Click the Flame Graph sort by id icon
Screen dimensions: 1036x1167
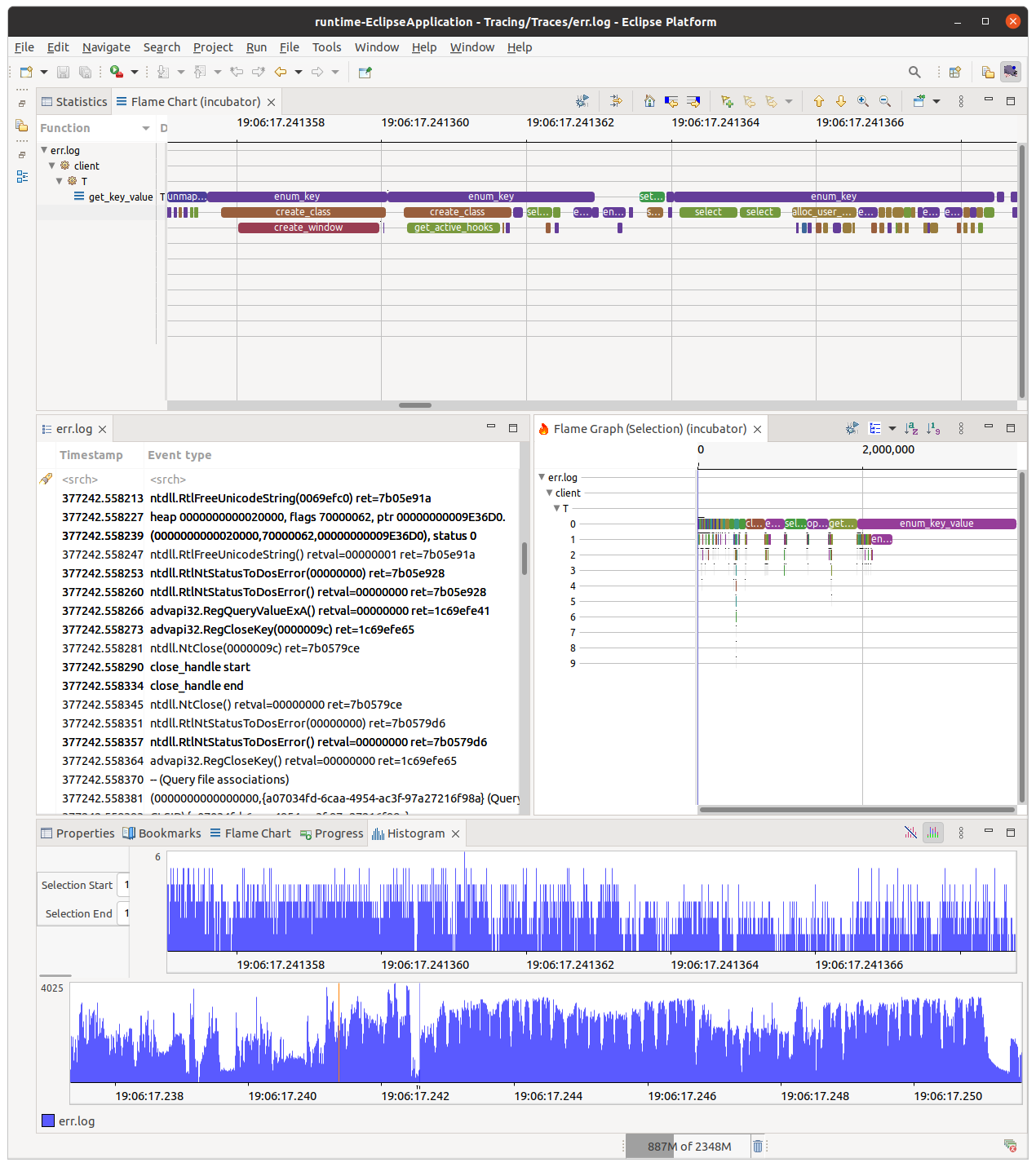933,428
